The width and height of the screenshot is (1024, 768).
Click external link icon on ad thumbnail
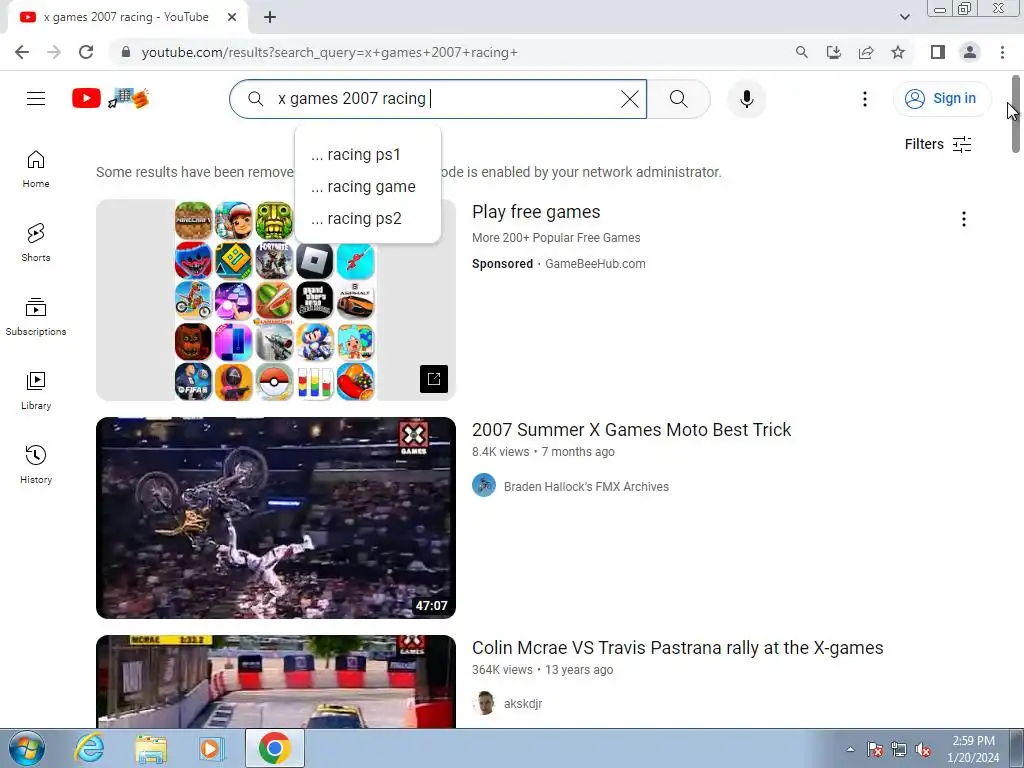434,379
